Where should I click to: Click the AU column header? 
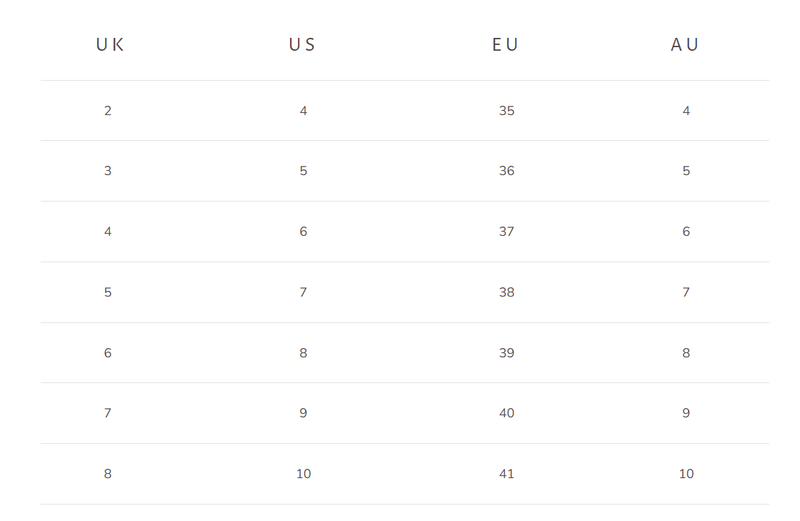685,45
